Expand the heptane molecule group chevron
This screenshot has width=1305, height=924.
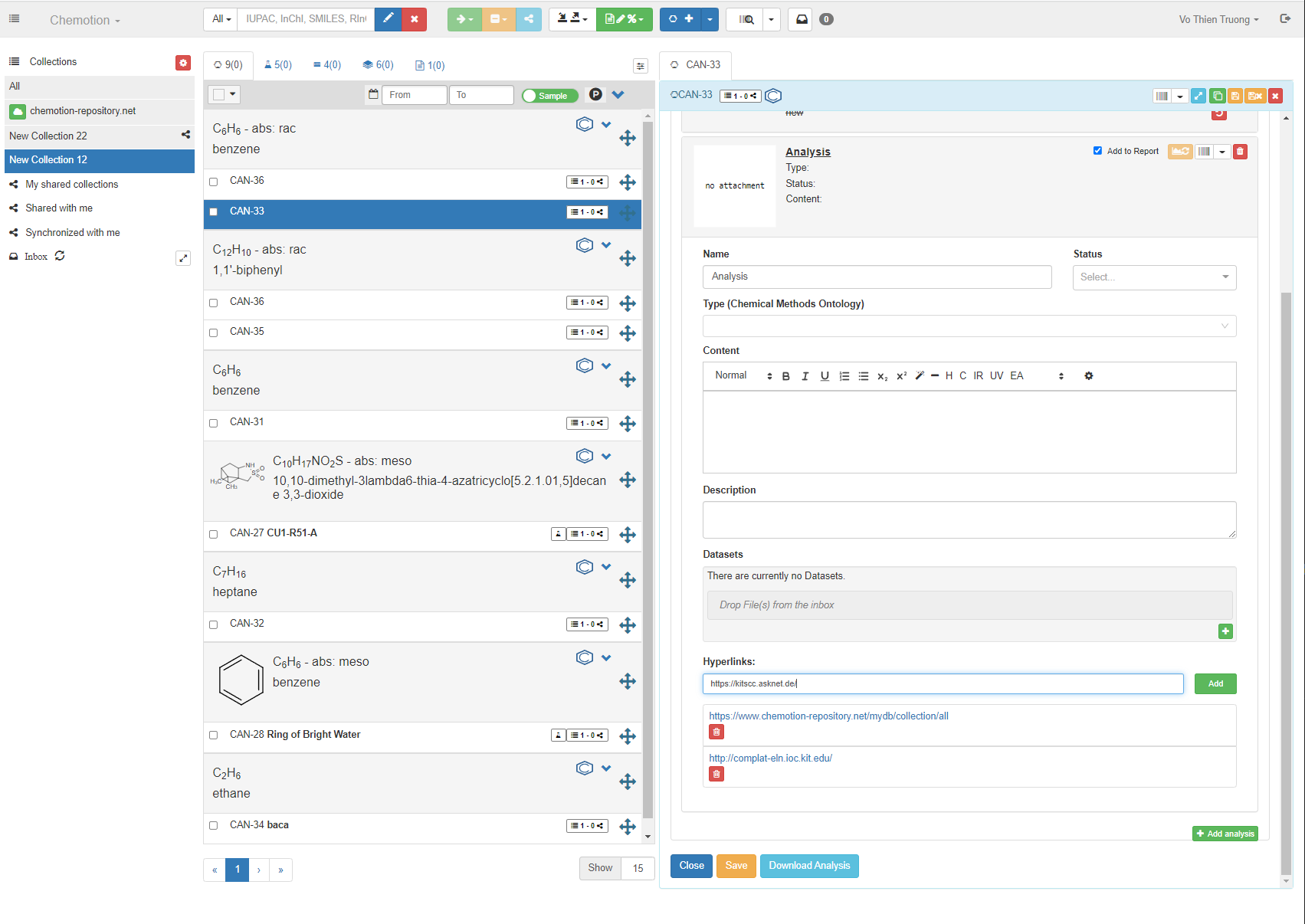pyautogui.click(x=606, y=567)
